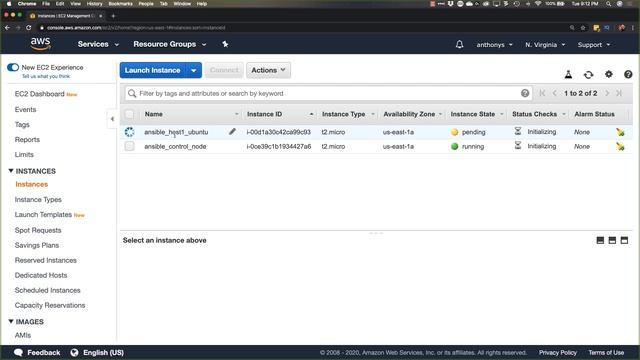This screenshot has height=360, width=640.
Task: Collapse the IMAGES sidebar section
Action: coord(11,321)
